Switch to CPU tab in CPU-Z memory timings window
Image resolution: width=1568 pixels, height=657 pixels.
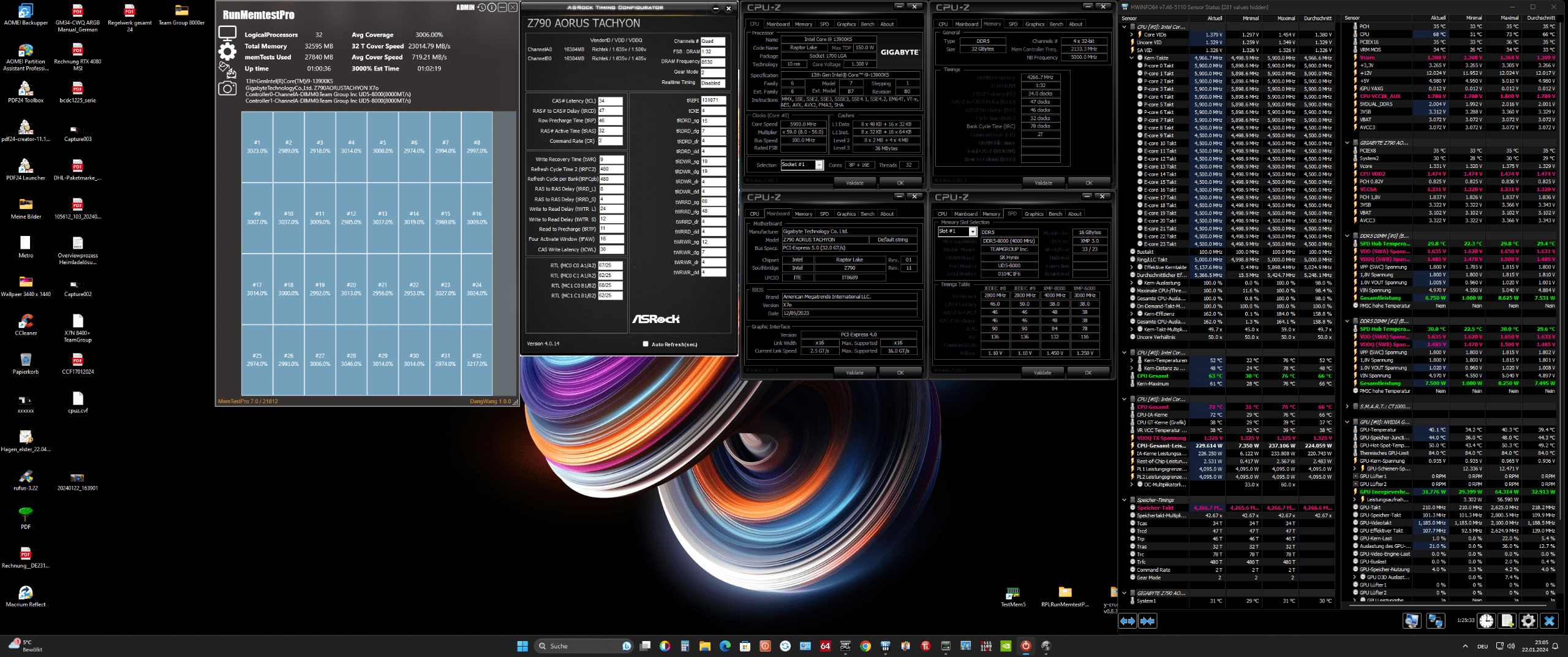point(943,25)
